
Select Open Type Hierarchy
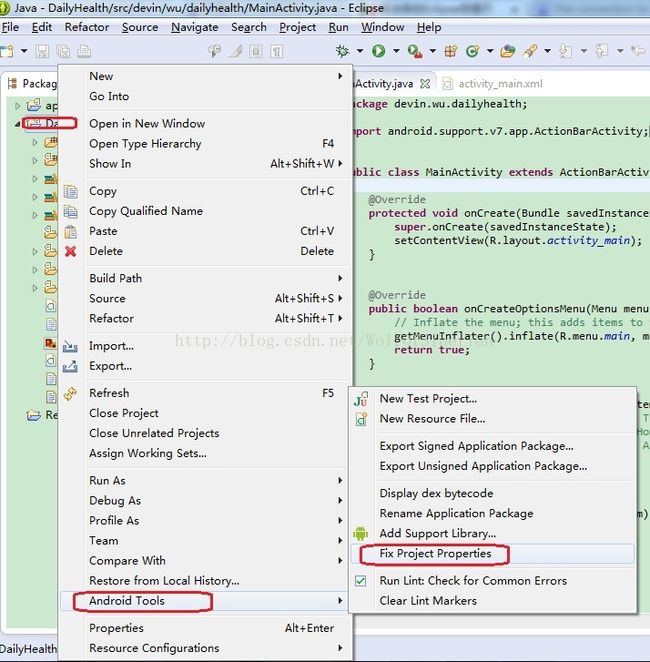click(x=145, y=144)
